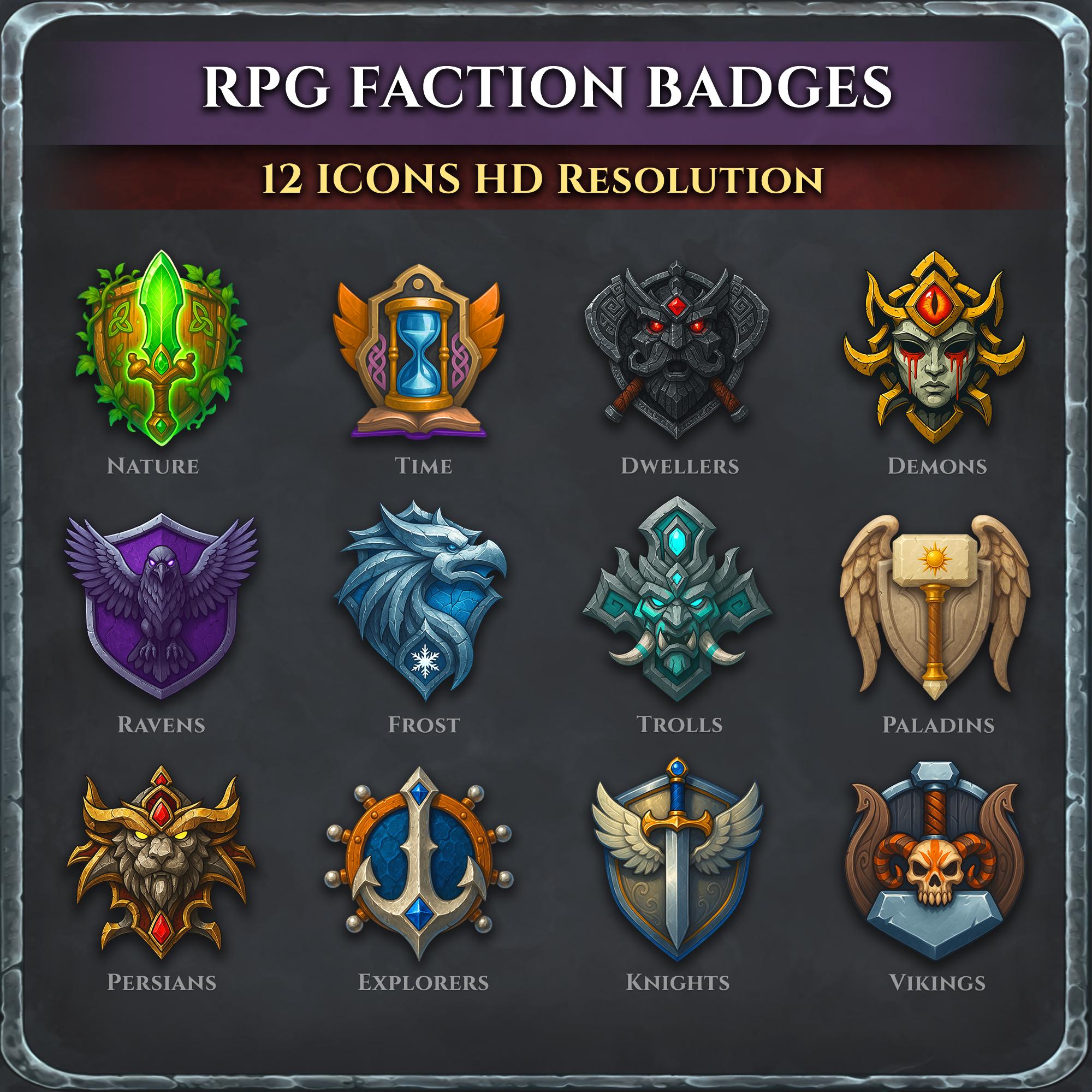Select the Demons bleeding mask badge
This screenshot has height=1092, width=1092.
934,349
